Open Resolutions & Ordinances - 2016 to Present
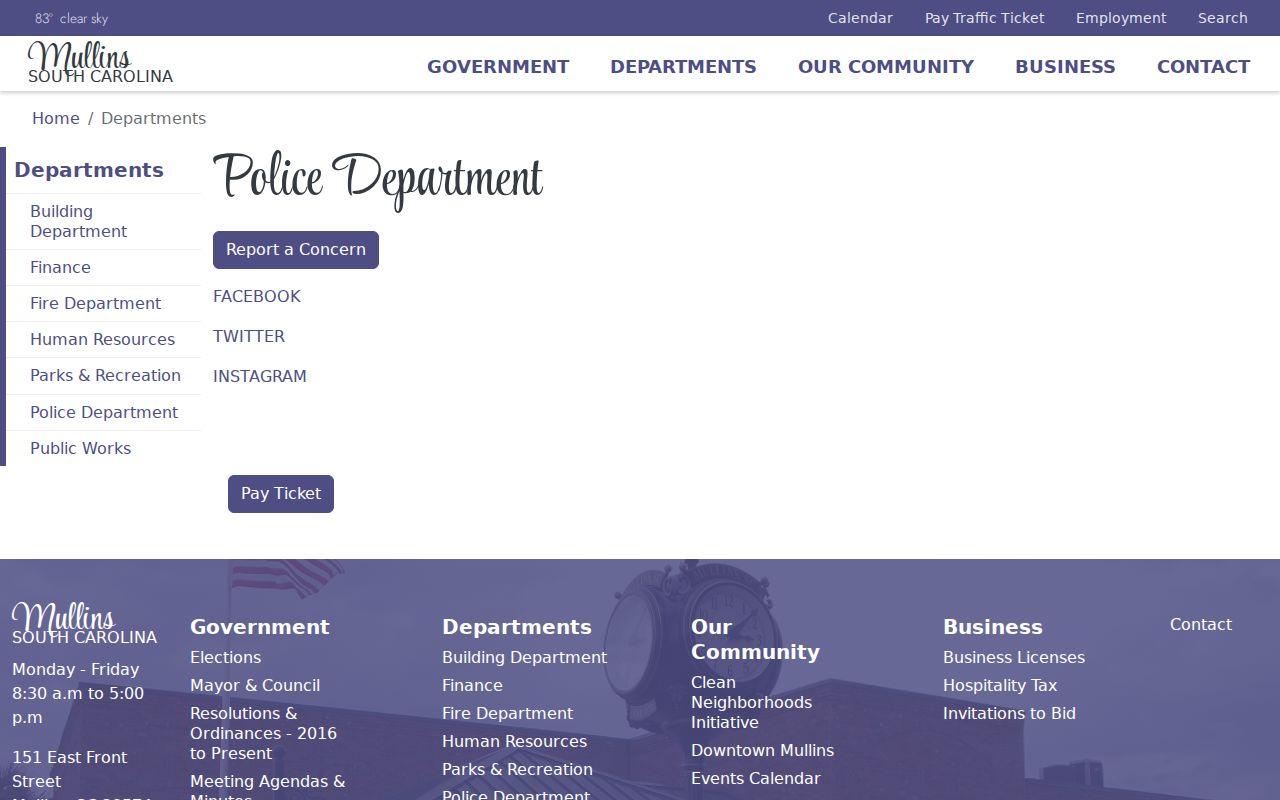The height and width of the screenshot is (800, 1280). click(264, 733)
